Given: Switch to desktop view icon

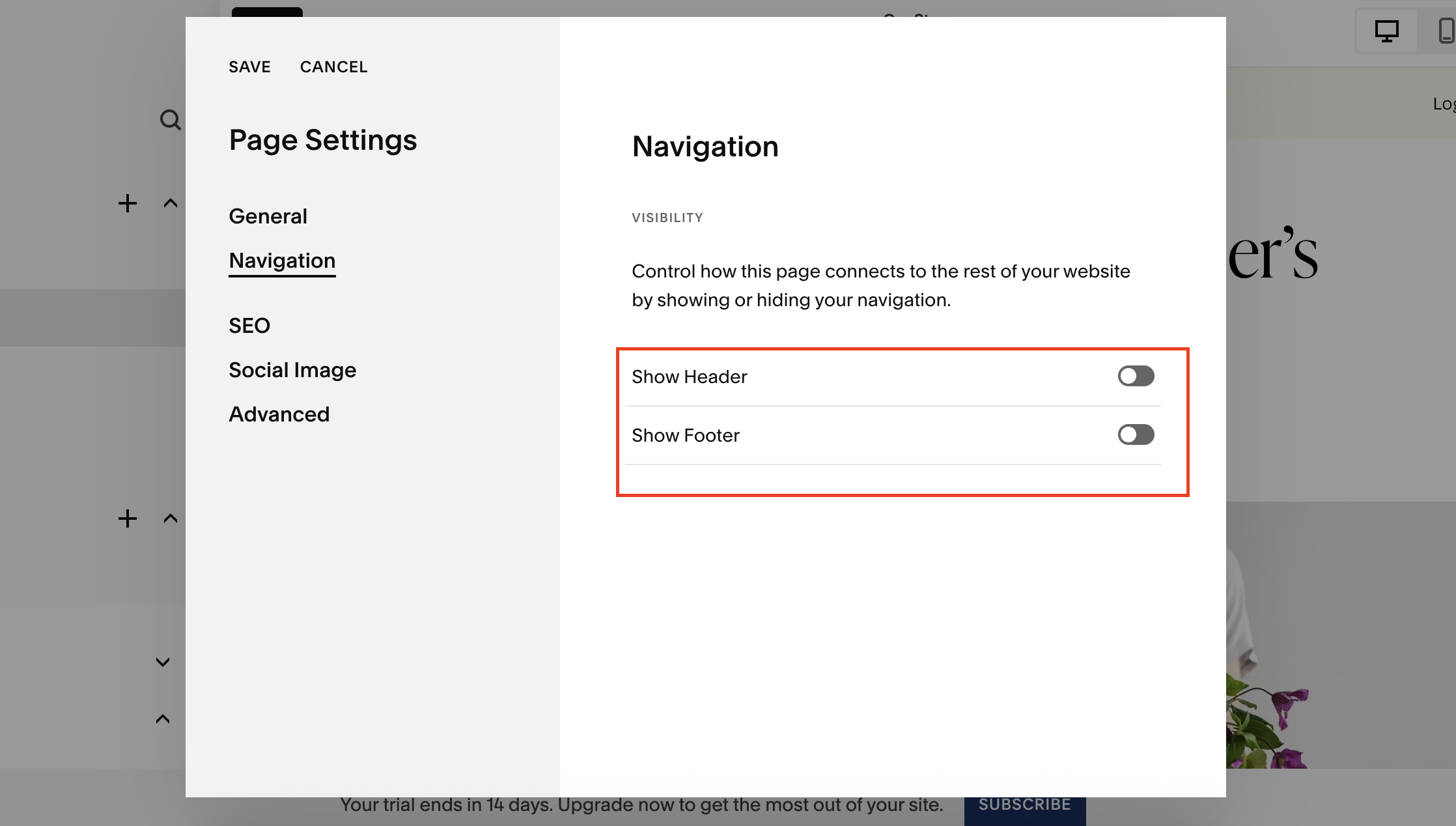Looking at the screenshot, I should 1386,31.
